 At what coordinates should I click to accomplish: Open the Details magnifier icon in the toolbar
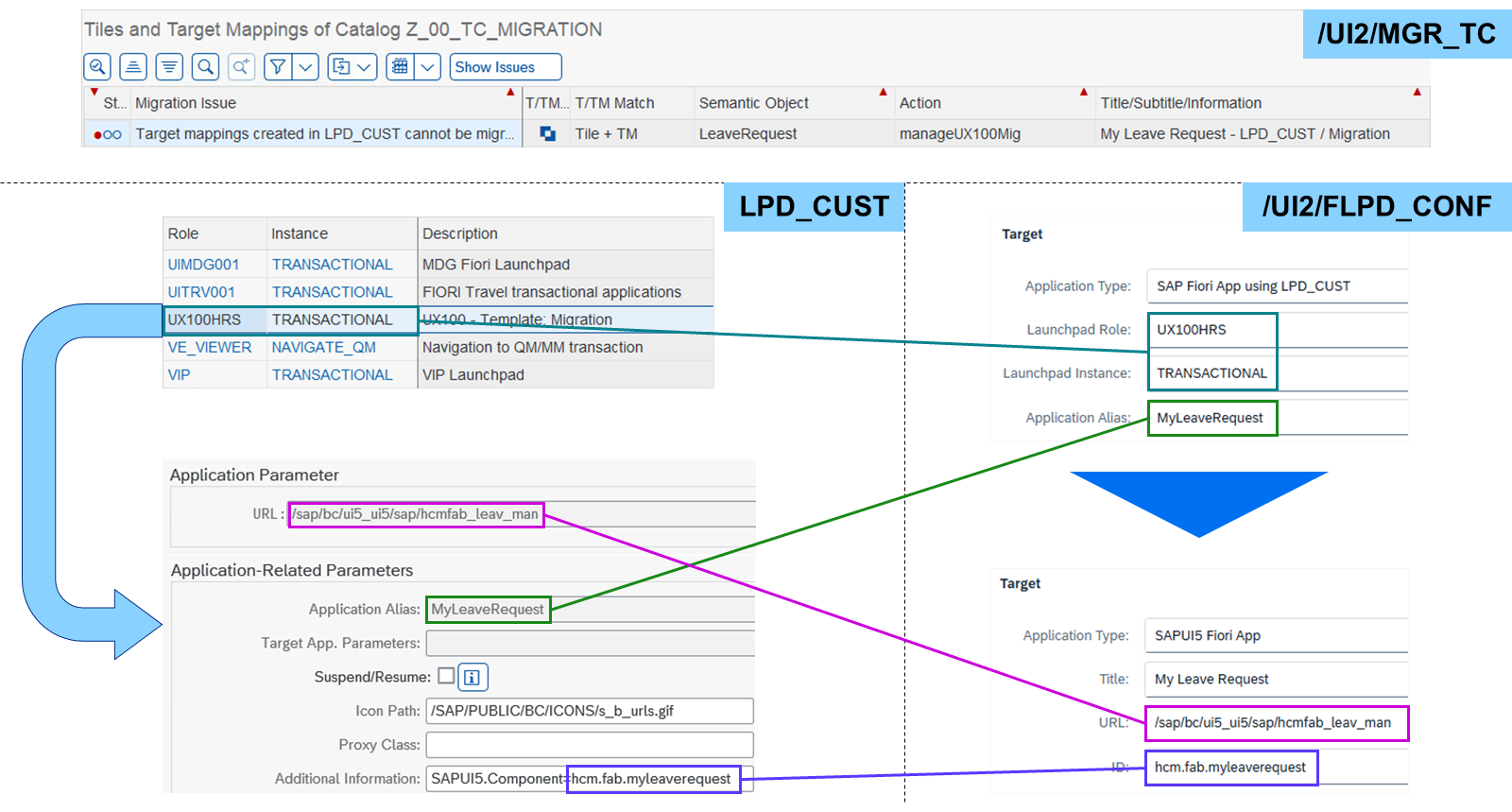pos(97,67)
